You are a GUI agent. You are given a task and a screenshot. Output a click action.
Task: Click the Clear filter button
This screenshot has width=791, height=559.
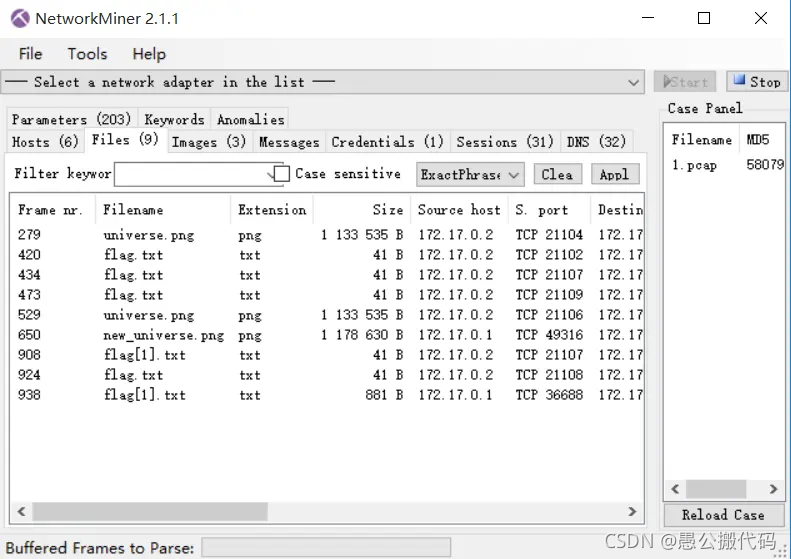tap(557, 175)
